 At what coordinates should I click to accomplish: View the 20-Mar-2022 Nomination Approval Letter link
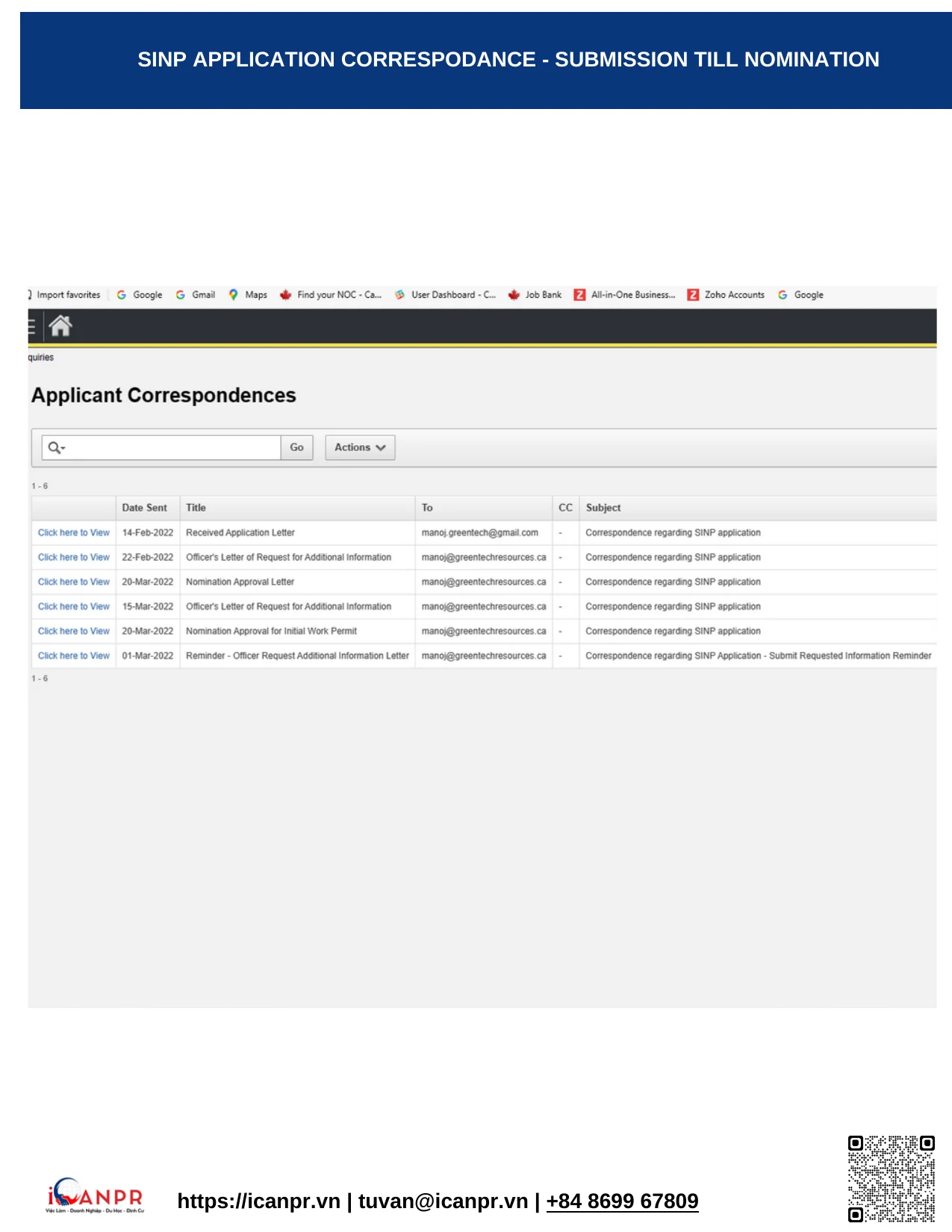(x=73, y=582)
